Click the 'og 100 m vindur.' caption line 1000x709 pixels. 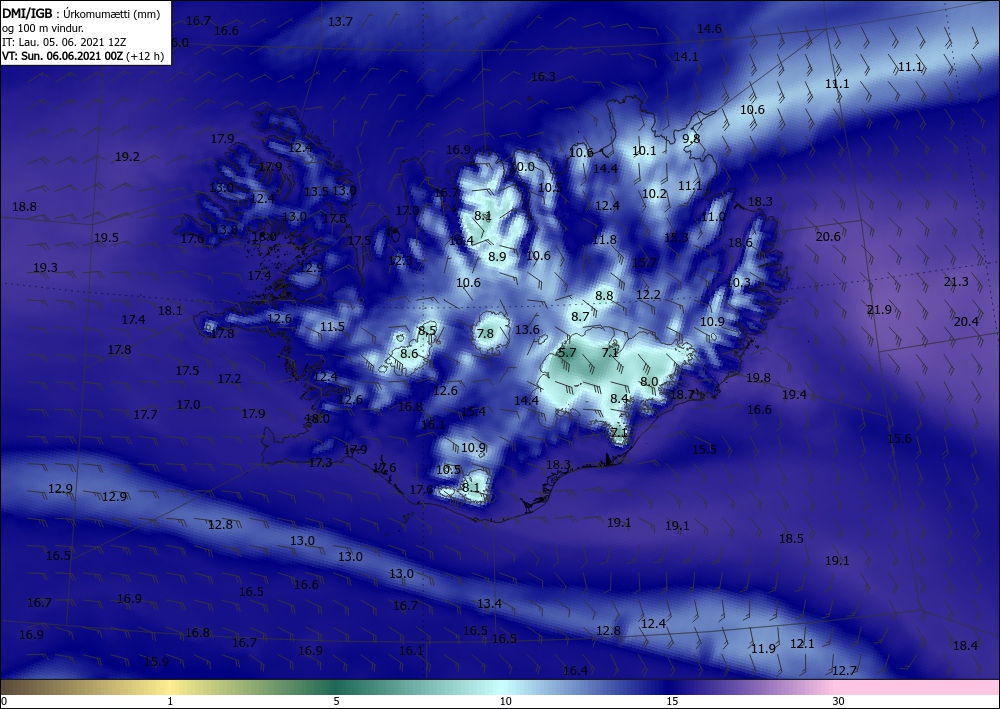click(43, 28)
